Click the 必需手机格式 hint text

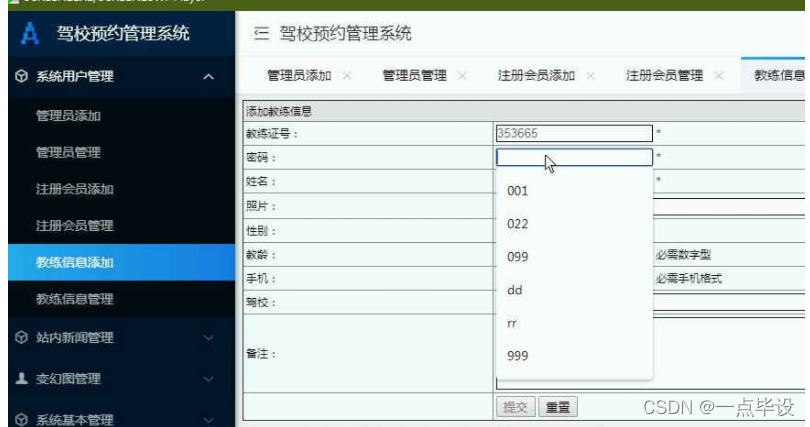[x=689, y=279]
